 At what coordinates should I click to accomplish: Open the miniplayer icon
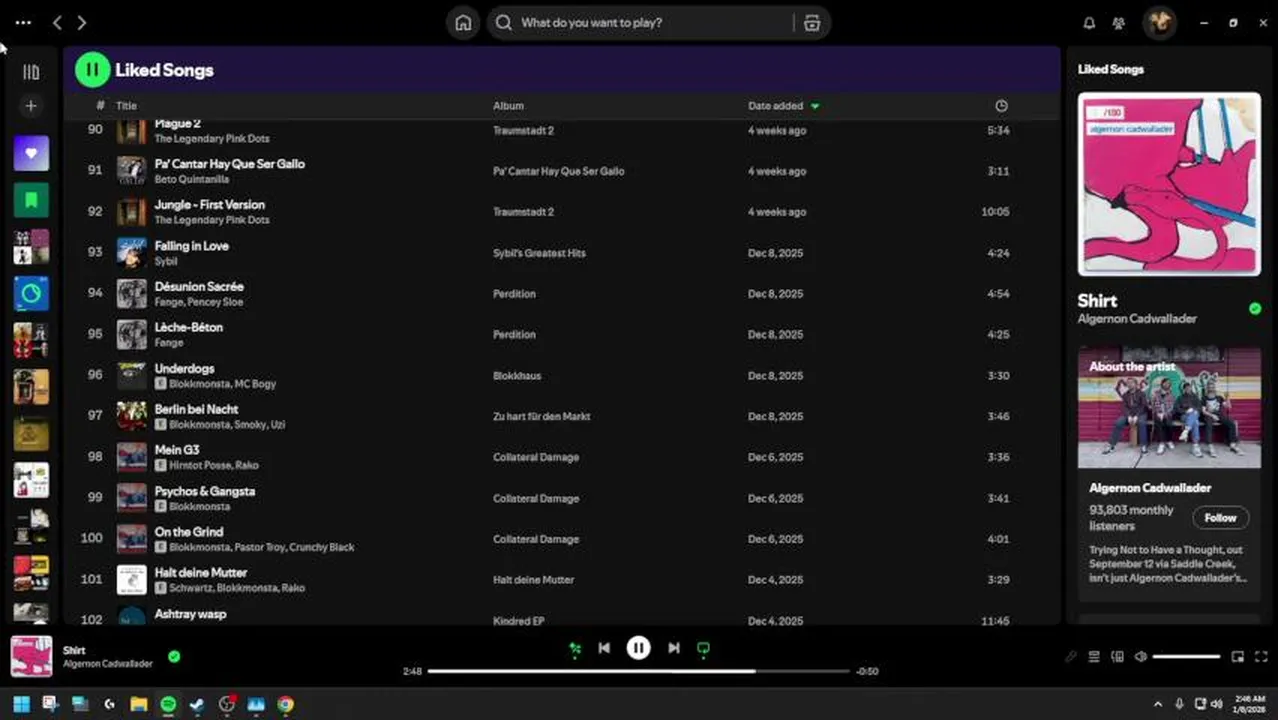coord(1238,657)
